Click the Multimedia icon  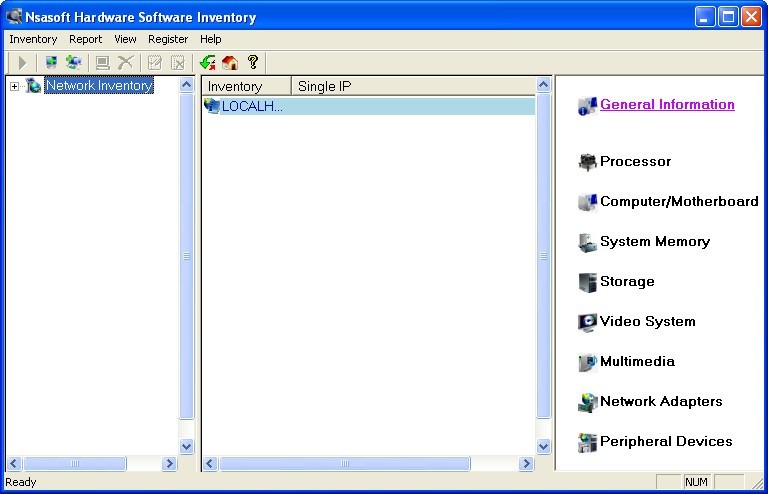pyautogui.click(x=587, y=362)
